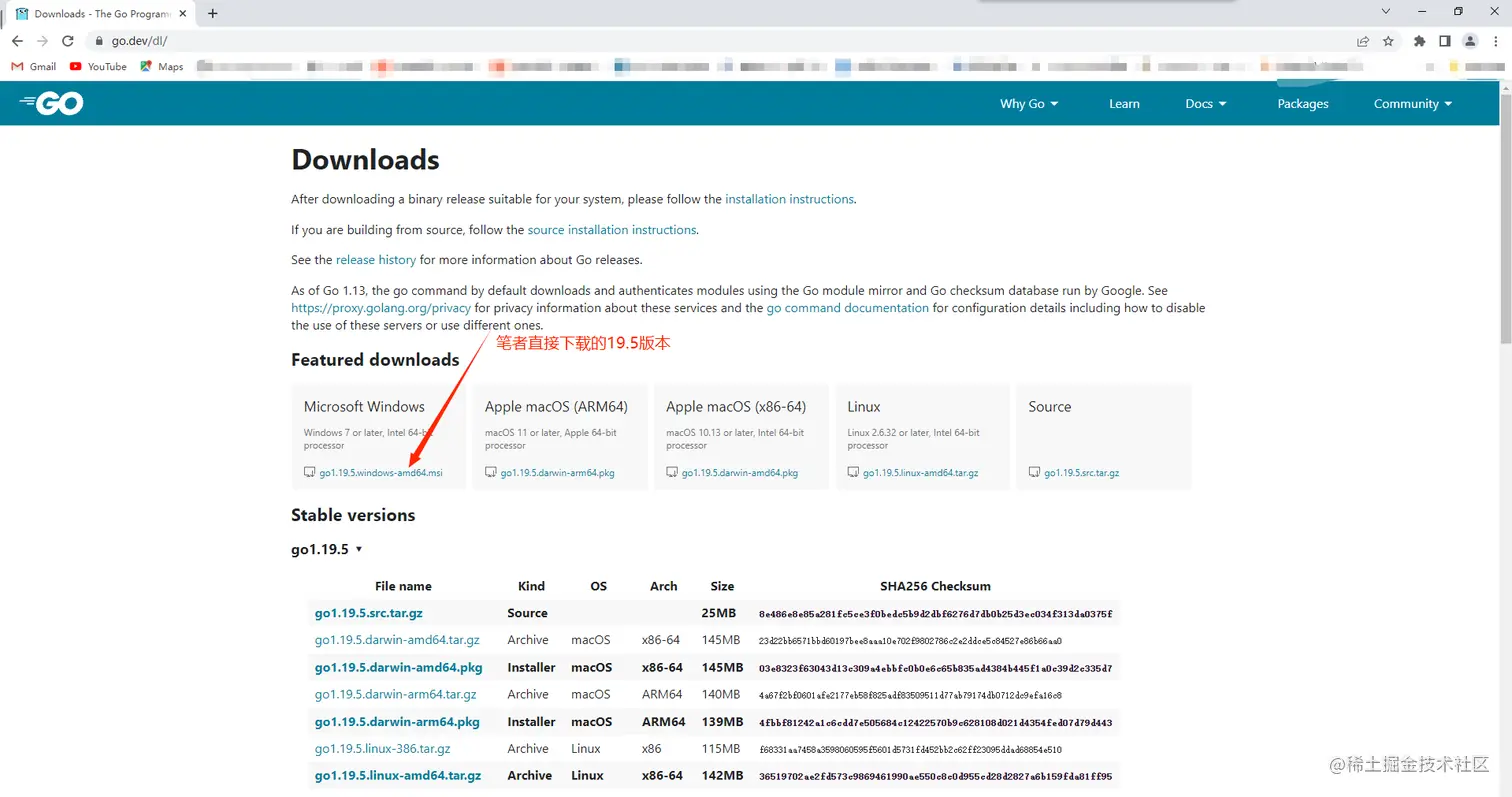
Task: Open the tab search chevron
Action: tap(1386, 12)
